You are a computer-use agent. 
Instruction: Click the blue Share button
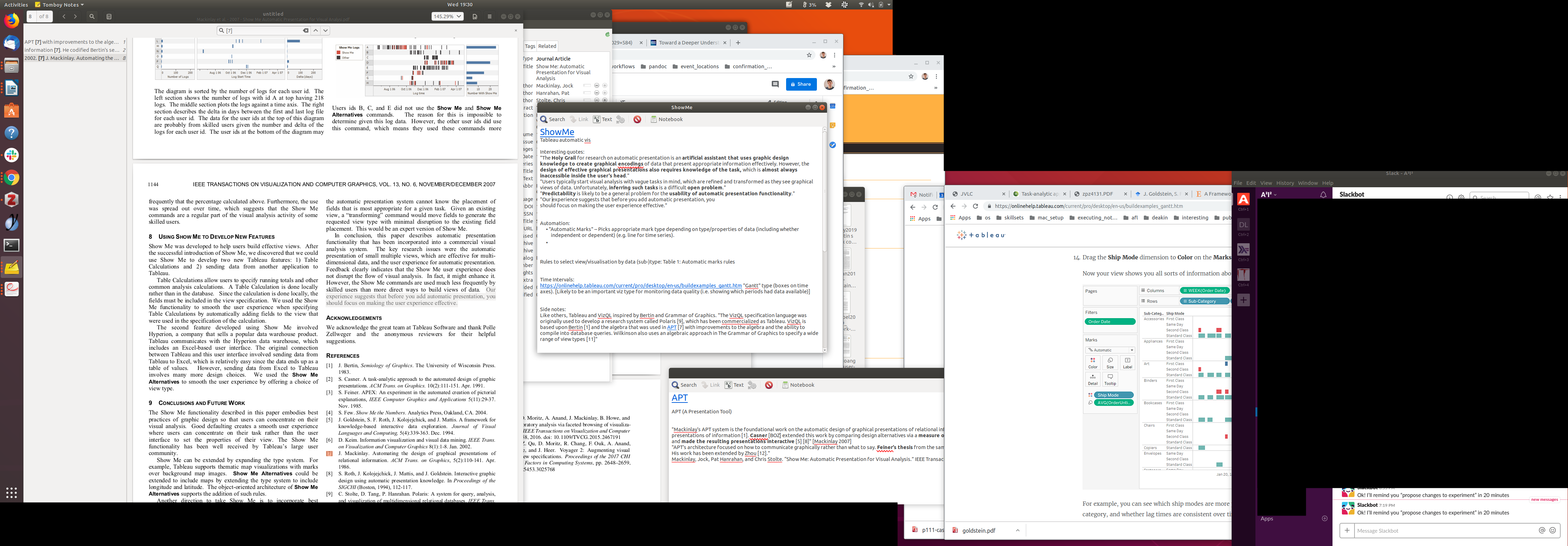click(800, 84)
